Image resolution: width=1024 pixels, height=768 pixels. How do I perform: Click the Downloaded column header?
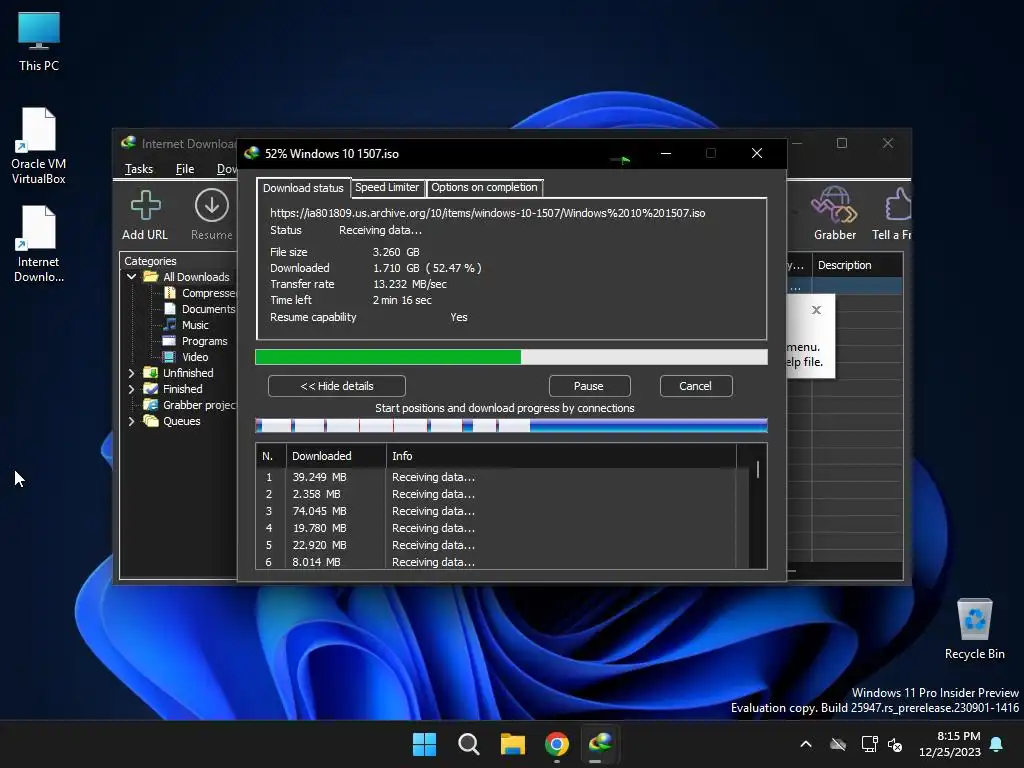[x=336, y=456]
